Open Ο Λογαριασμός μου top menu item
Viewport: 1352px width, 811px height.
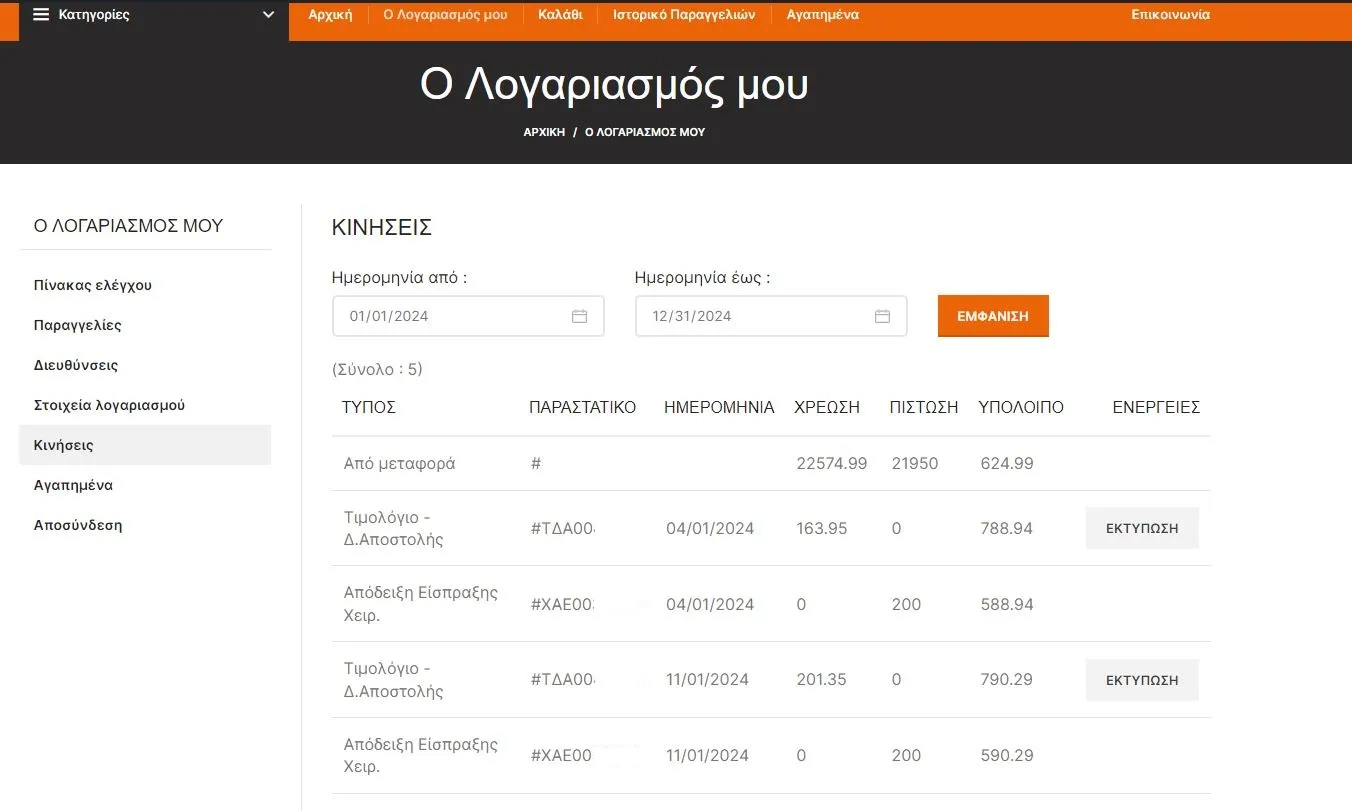coord(445,15)
